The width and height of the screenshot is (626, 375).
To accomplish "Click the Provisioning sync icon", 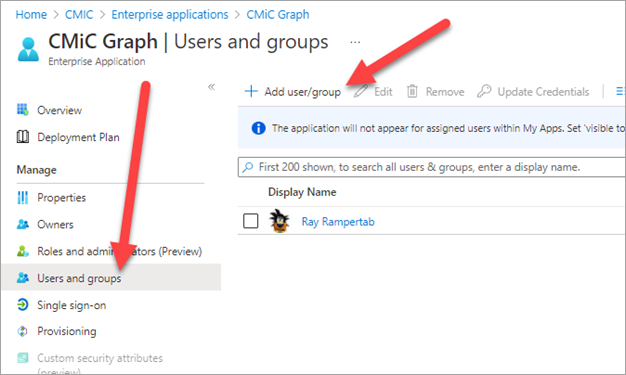I will coord(23,331).
